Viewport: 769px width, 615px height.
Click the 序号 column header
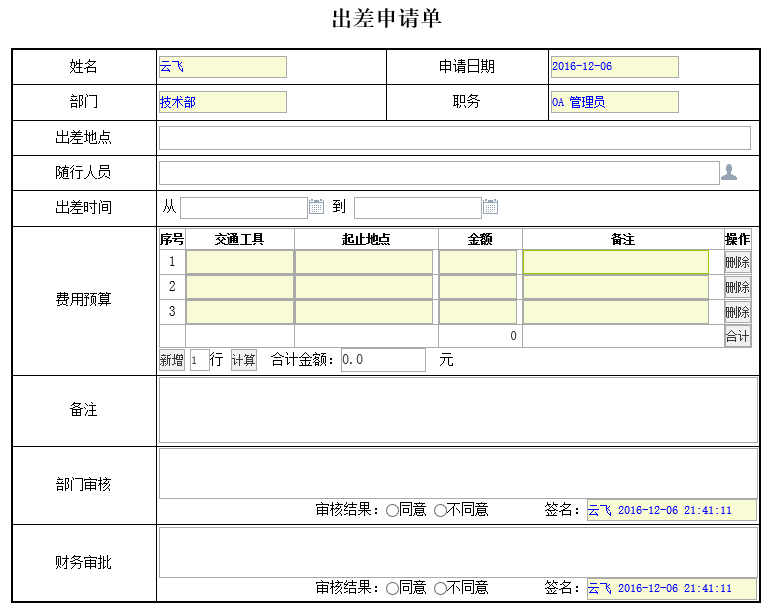point(172,239)
